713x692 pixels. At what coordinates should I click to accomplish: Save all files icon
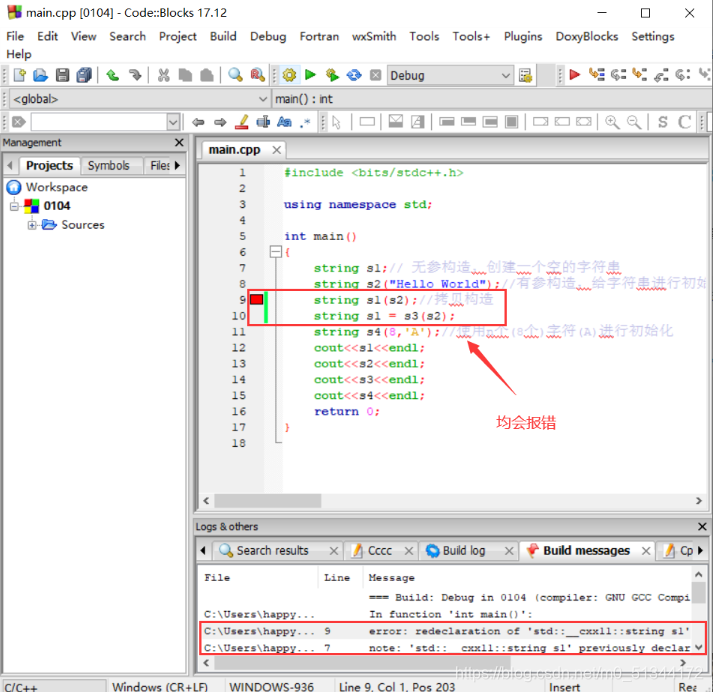tap(84, 75)
